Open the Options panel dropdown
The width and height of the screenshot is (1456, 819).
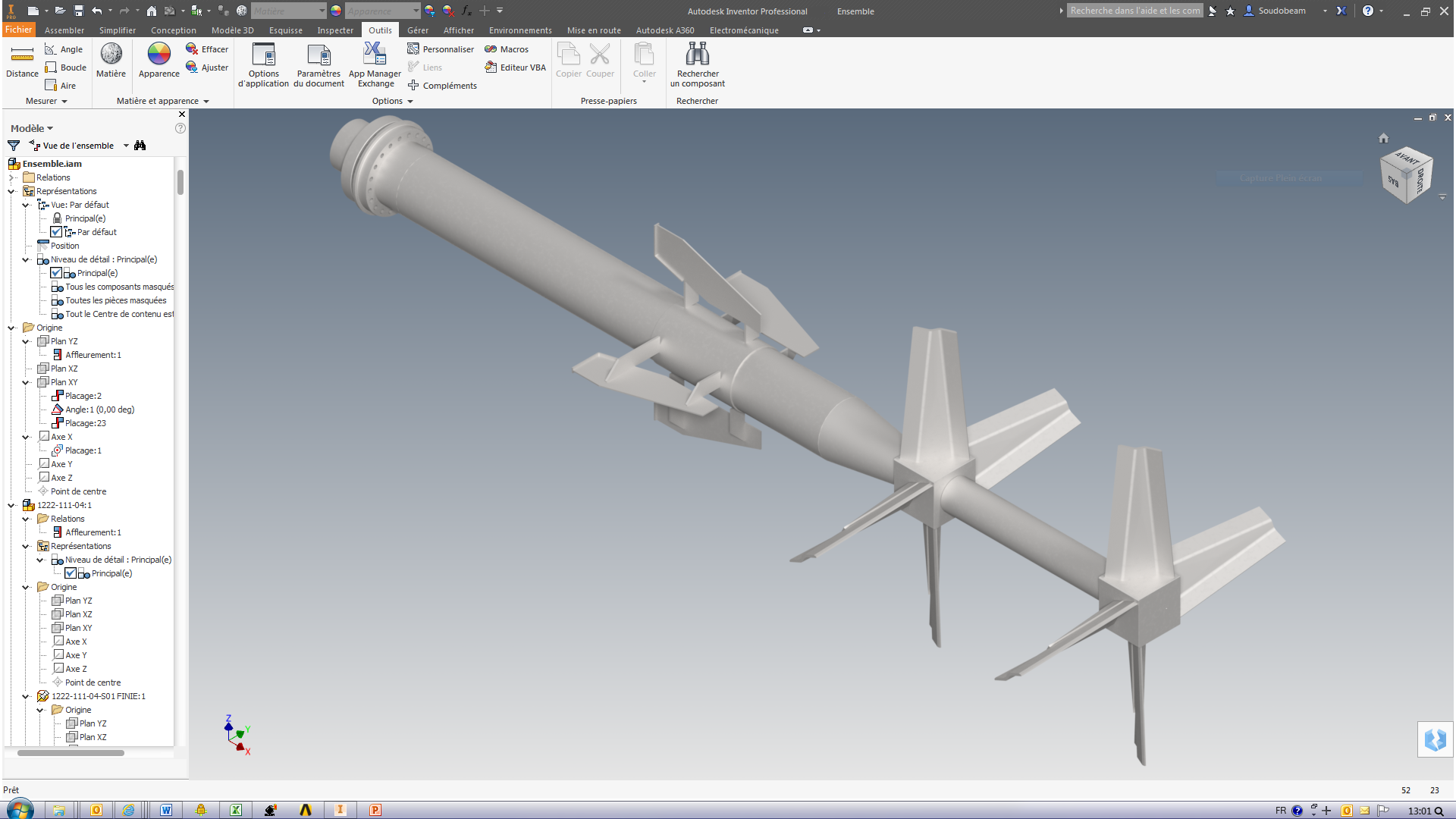tap(393, 101)
